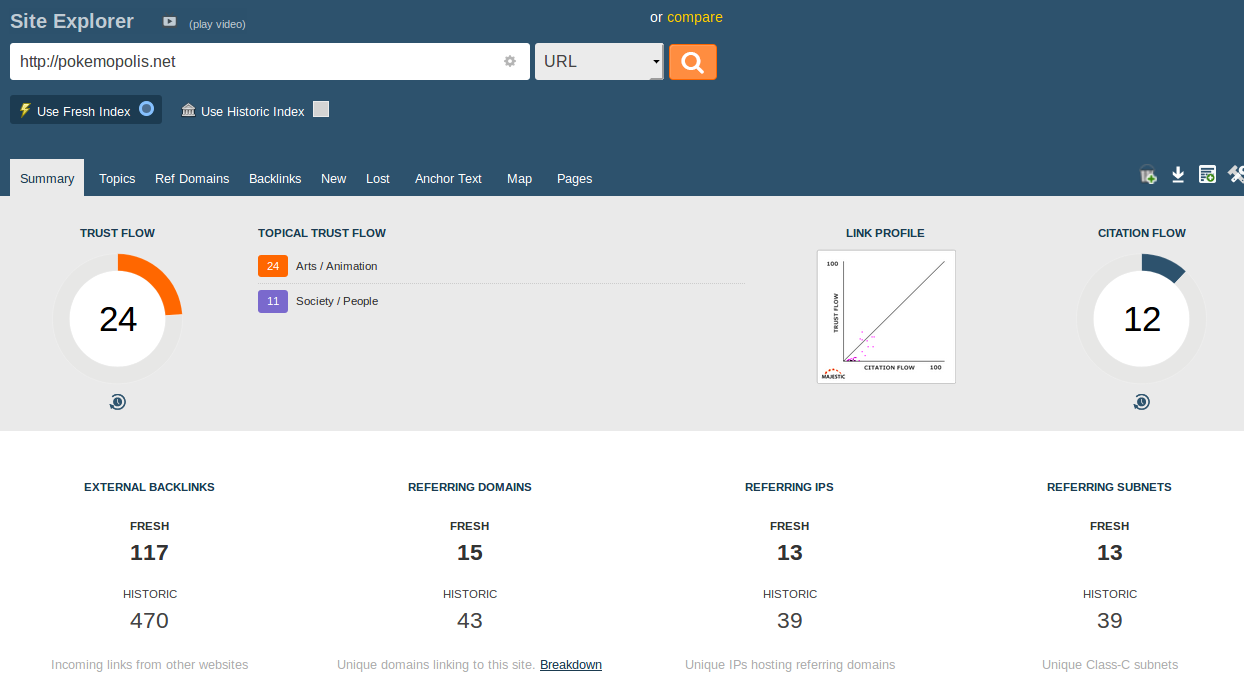Enable the Use Historic Index checkbox
The height and width of the screenshot is (685, 1244).
(x=321, y=109)
